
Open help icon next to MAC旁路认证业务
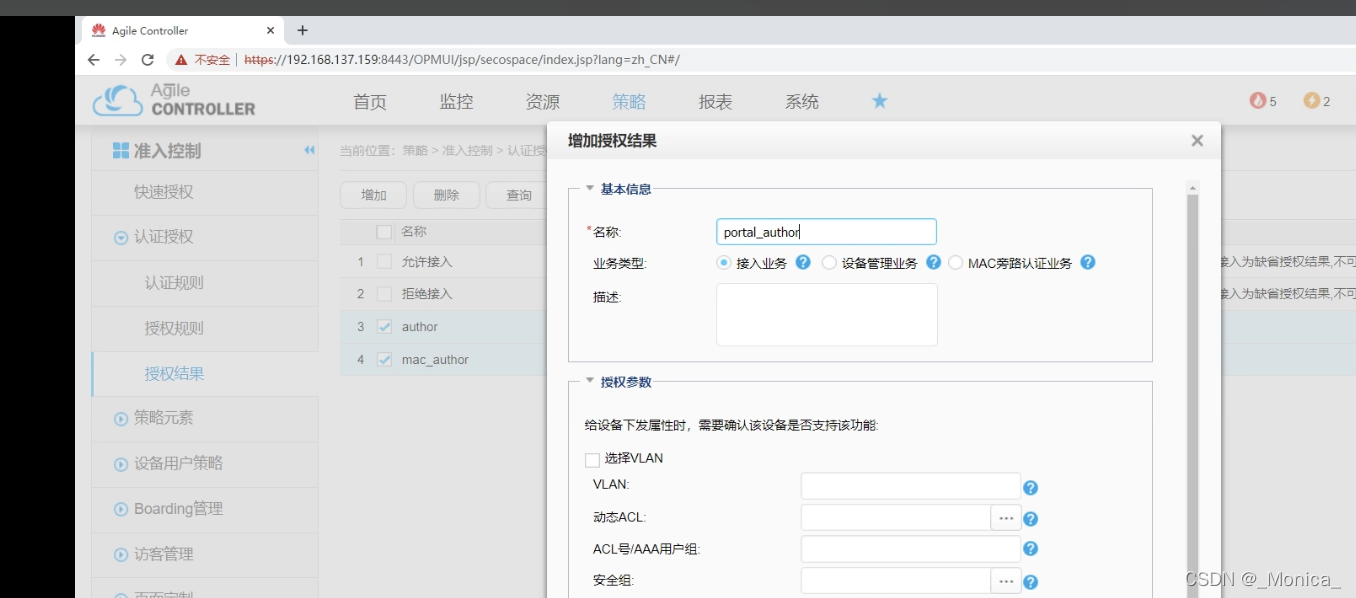1088,262
